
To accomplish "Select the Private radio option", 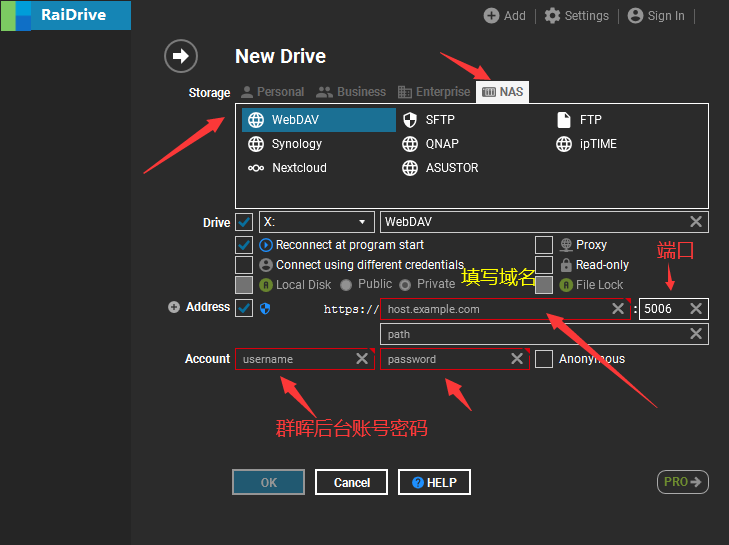I will click(x=405, y=285).
